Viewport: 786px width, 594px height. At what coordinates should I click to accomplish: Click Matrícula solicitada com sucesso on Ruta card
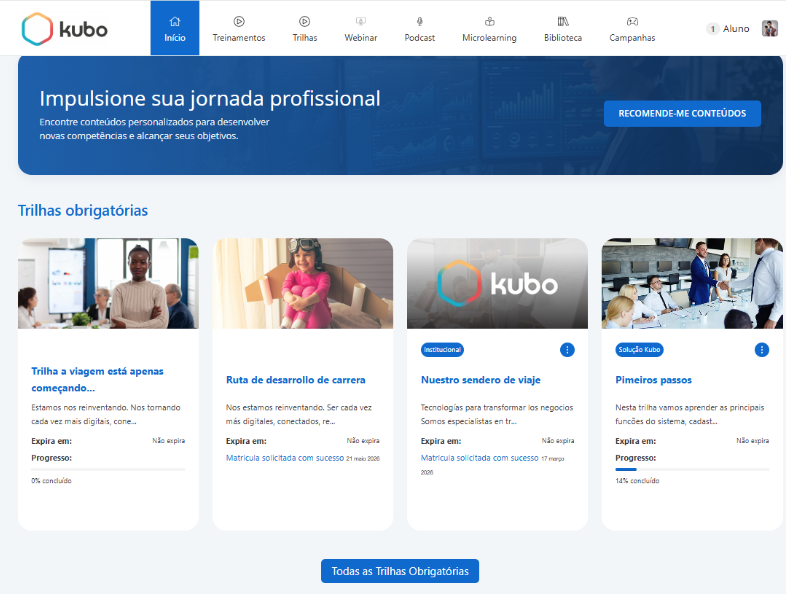285,458
